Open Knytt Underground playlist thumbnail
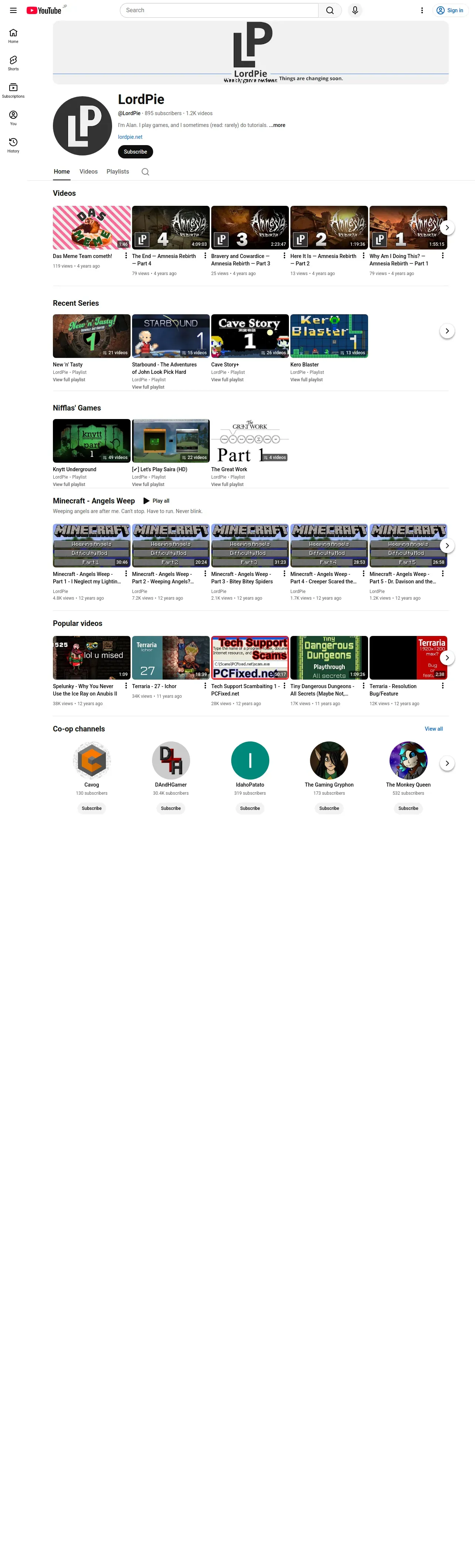The image size is (475, 1568). coord(92,441)
